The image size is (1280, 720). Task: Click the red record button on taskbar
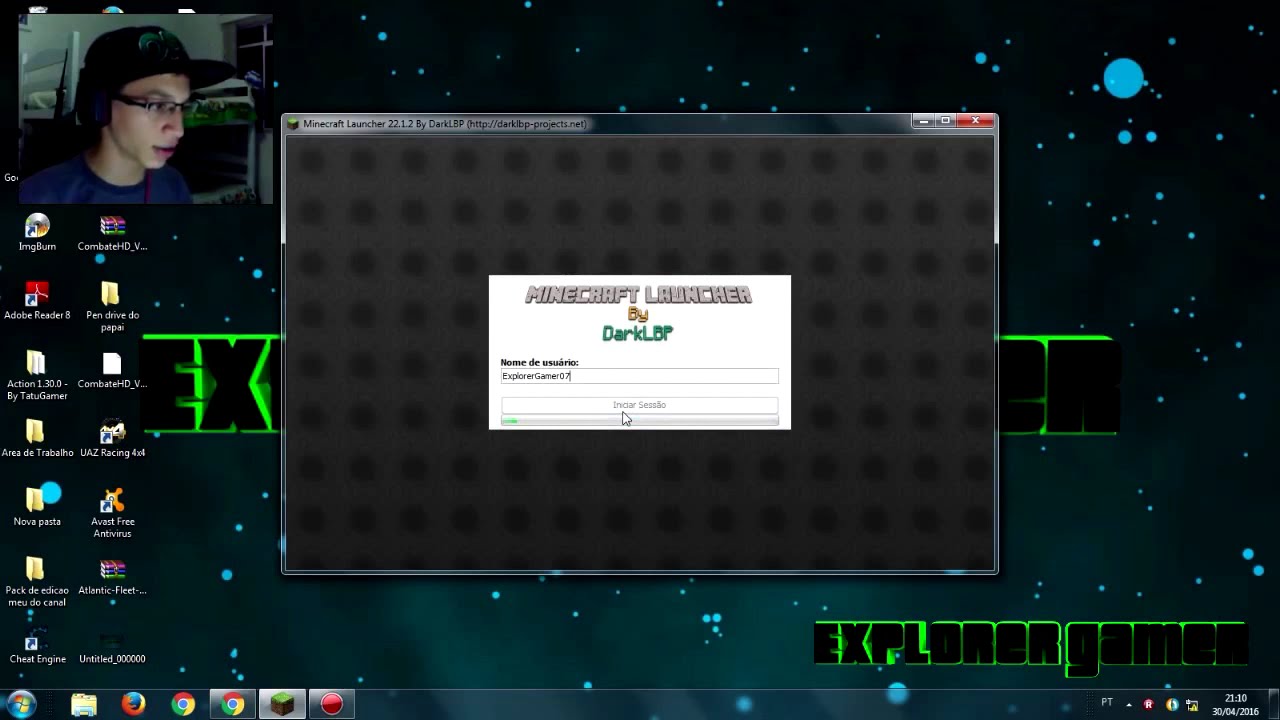tap(332, 705)
